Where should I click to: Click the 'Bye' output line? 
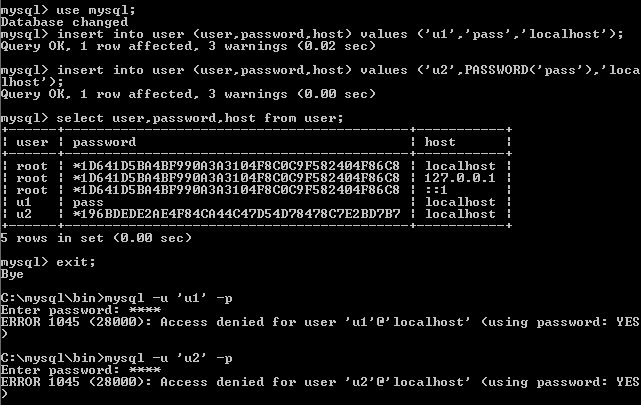(12, 274)
